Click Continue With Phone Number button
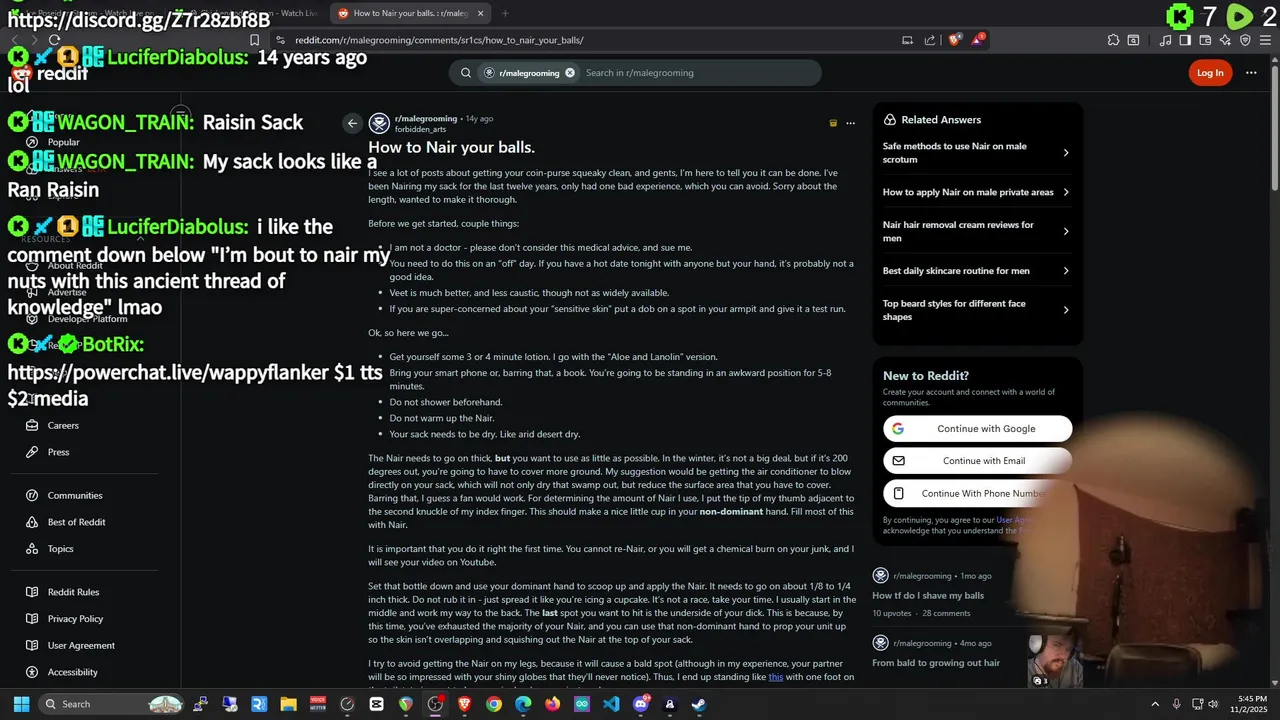Viewport: 1280px width, 720px height. [977, 493]
